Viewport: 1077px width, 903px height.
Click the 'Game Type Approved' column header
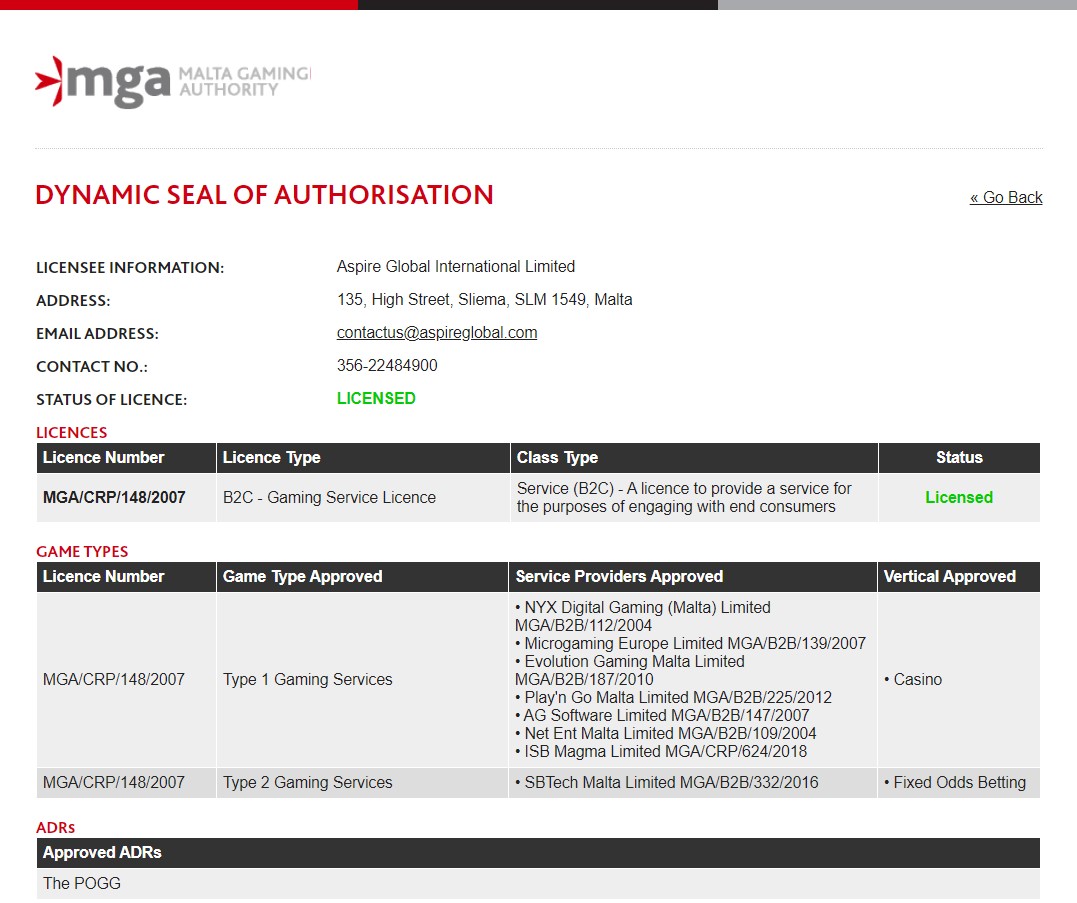tap(362, 576)
